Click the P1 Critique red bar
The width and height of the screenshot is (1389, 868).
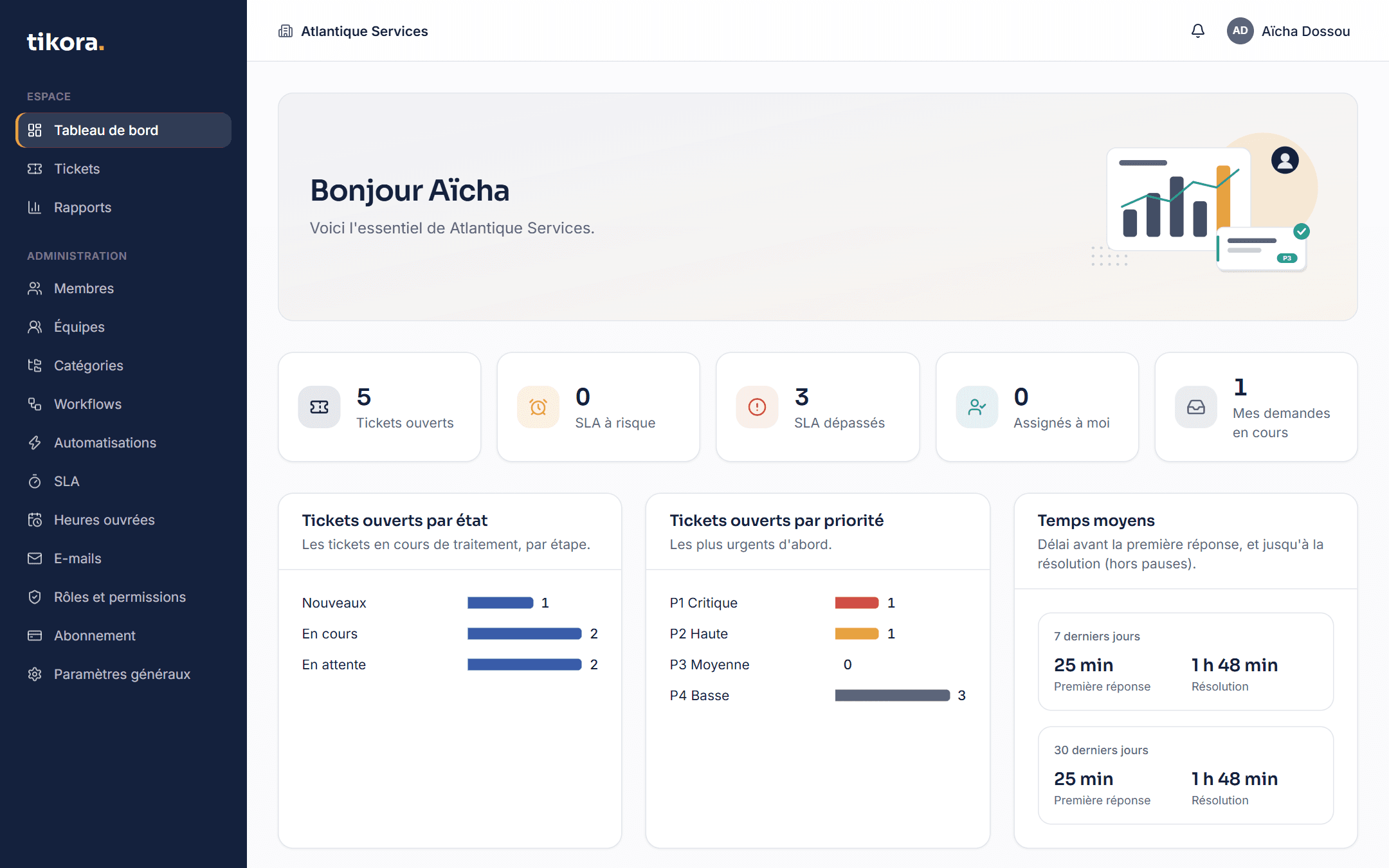857,603
